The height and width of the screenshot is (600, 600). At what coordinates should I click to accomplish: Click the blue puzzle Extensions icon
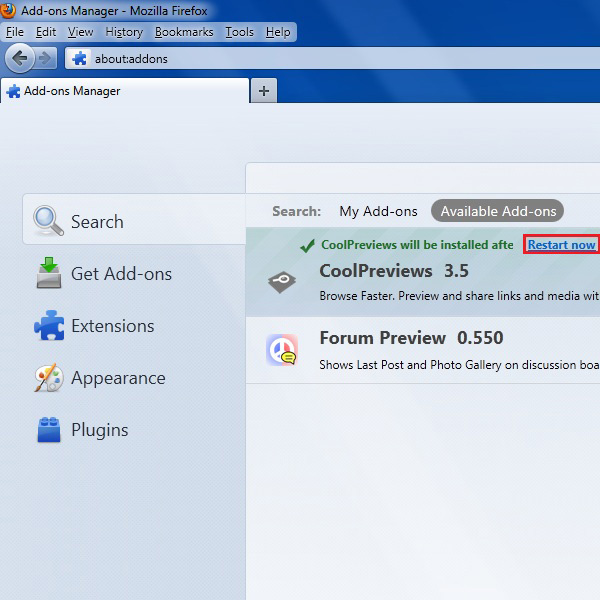coord(49,325)
